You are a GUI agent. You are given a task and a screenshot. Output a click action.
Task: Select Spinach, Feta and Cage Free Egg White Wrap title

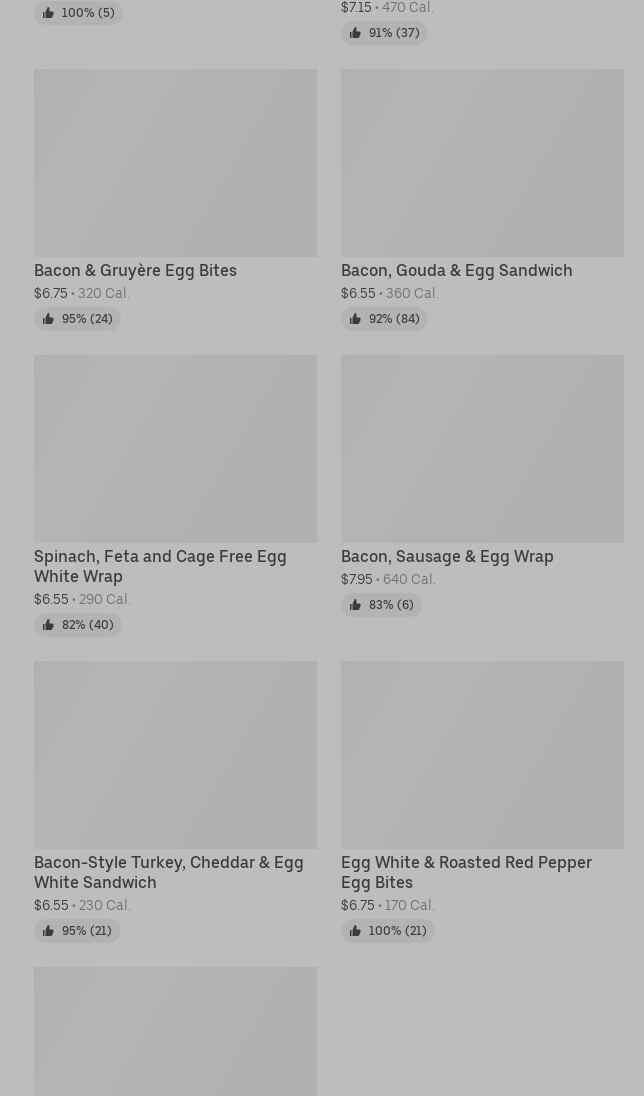[x=160, y=566]
